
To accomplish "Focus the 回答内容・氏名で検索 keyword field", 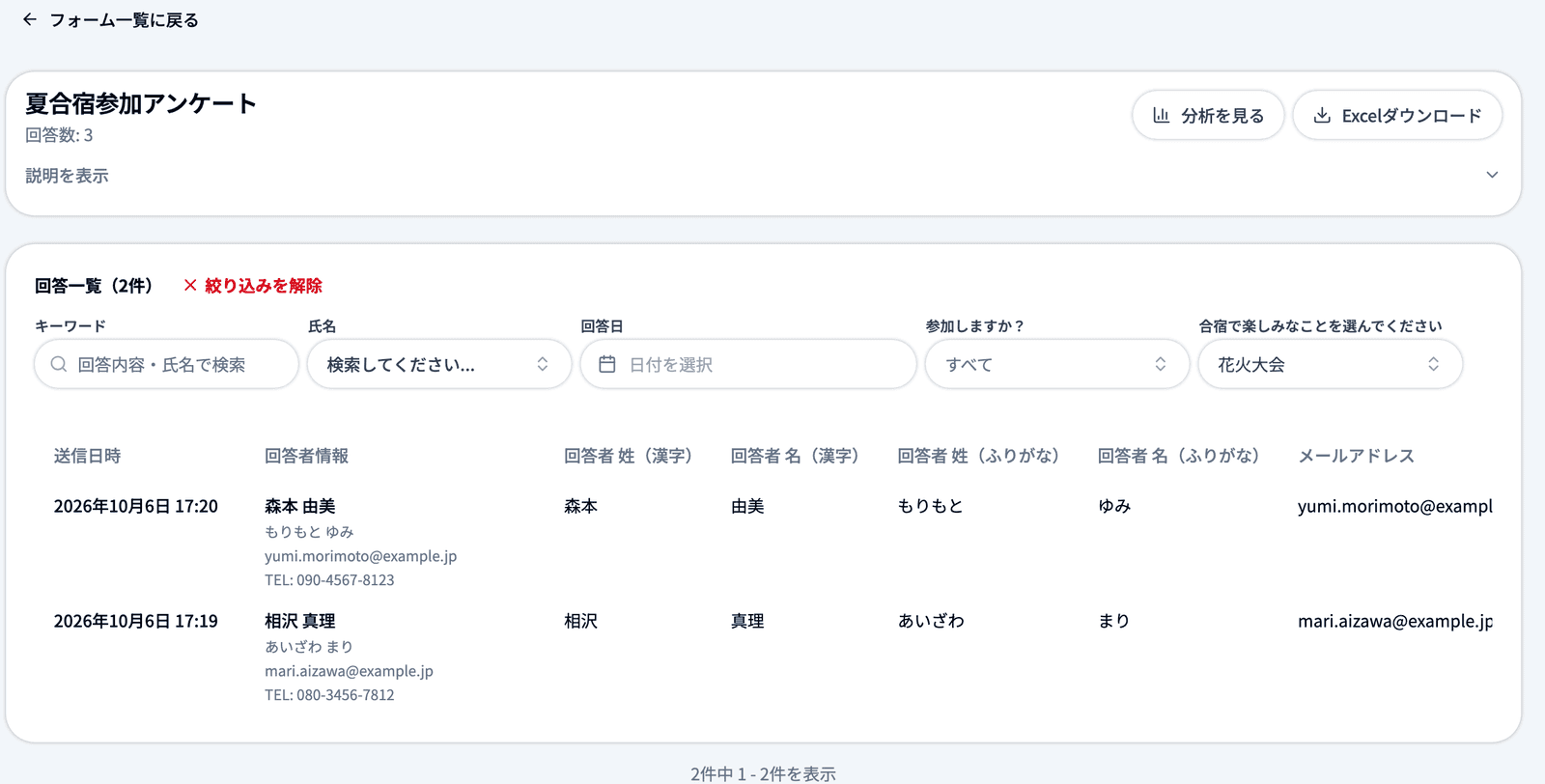I will (x=166, y=364).
